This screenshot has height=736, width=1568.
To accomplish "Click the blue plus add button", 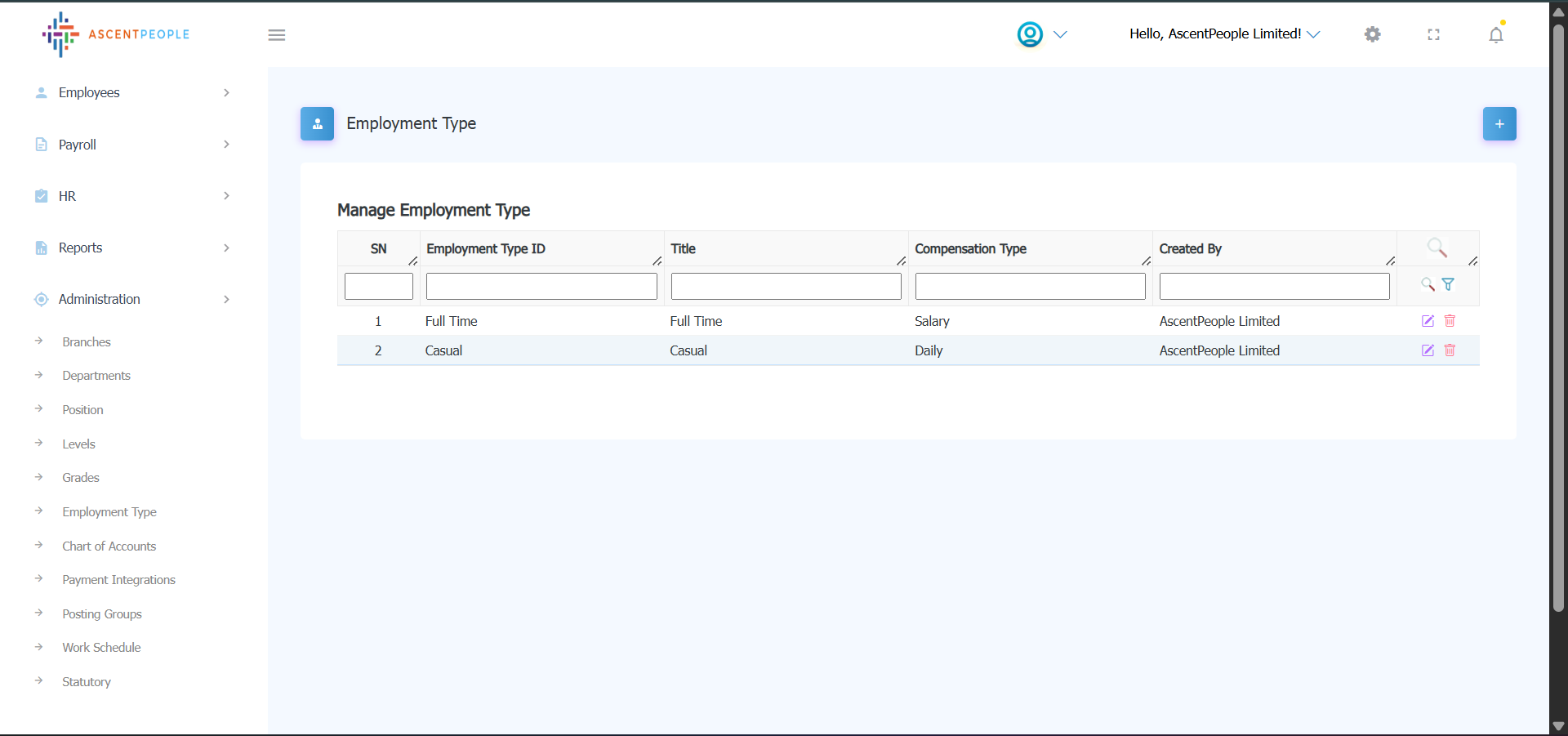I will coord(1499,124).
